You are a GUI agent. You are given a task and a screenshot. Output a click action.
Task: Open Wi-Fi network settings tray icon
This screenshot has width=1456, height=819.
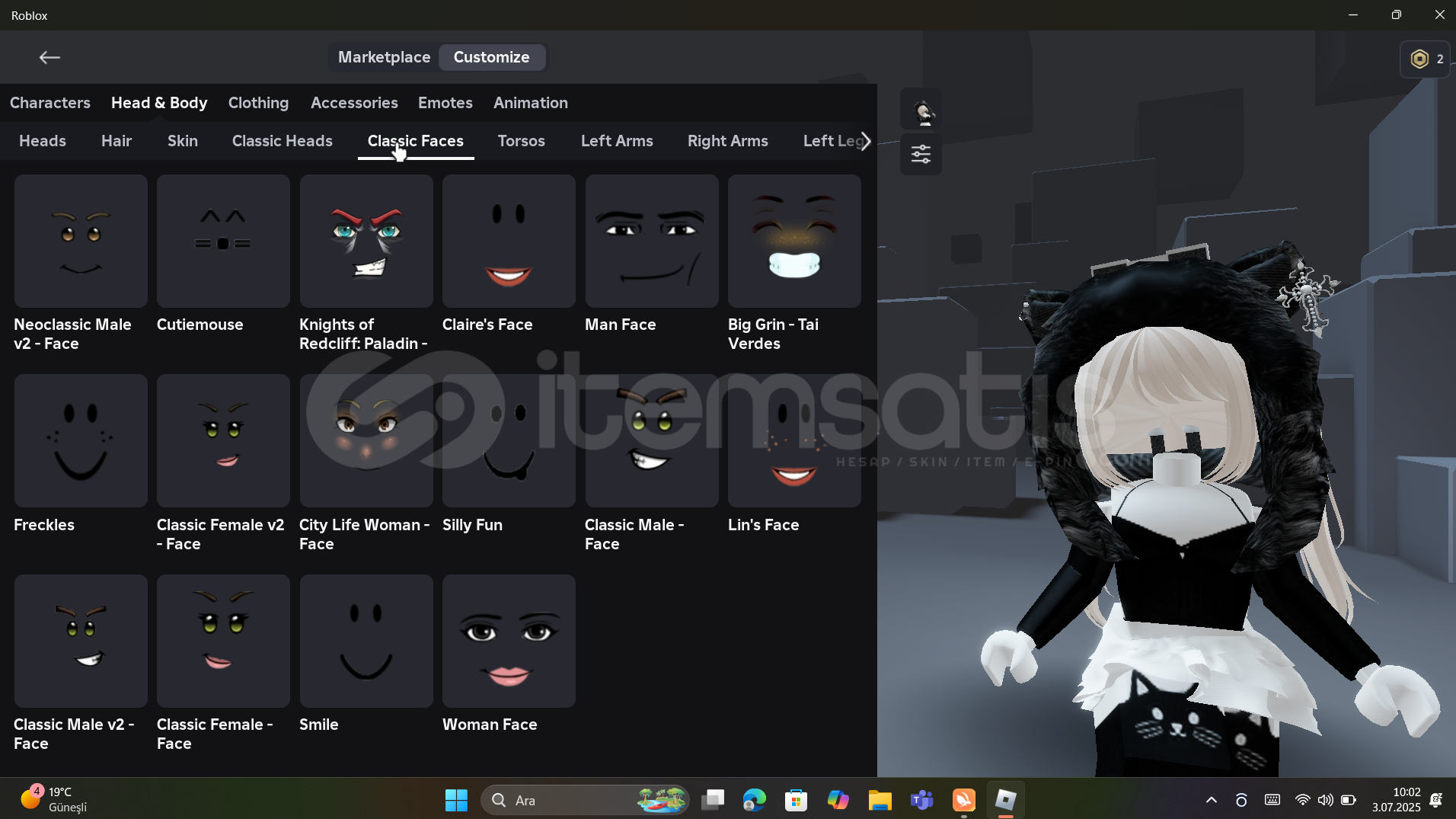pyautogui.click(x=1302, y=800)
